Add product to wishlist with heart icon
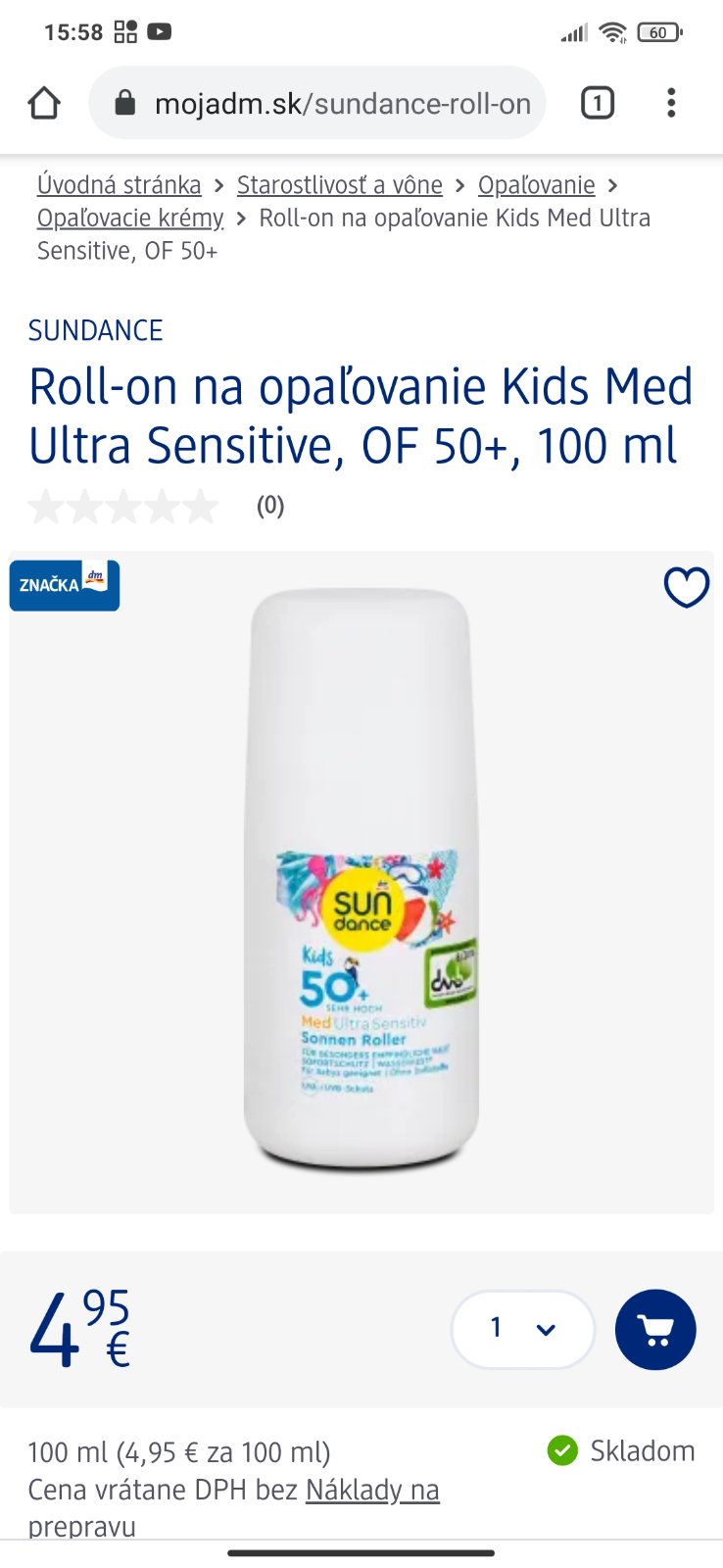 point(687,587)
